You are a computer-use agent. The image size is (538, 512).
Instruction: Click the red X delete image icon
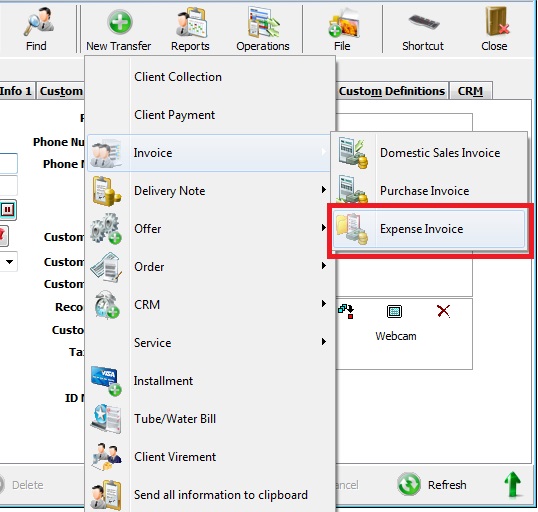coord(443,311)
